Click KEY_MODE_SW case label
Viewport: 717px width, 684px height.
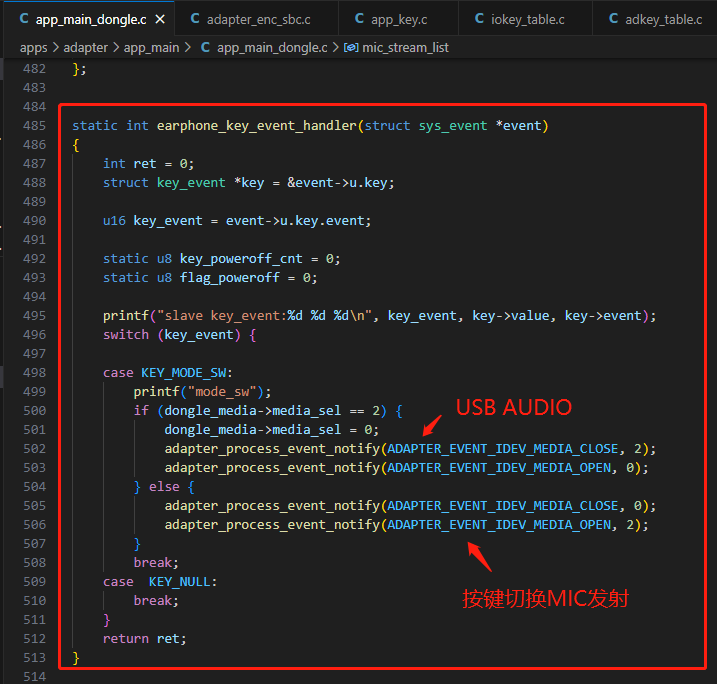[x=183, y=373]
